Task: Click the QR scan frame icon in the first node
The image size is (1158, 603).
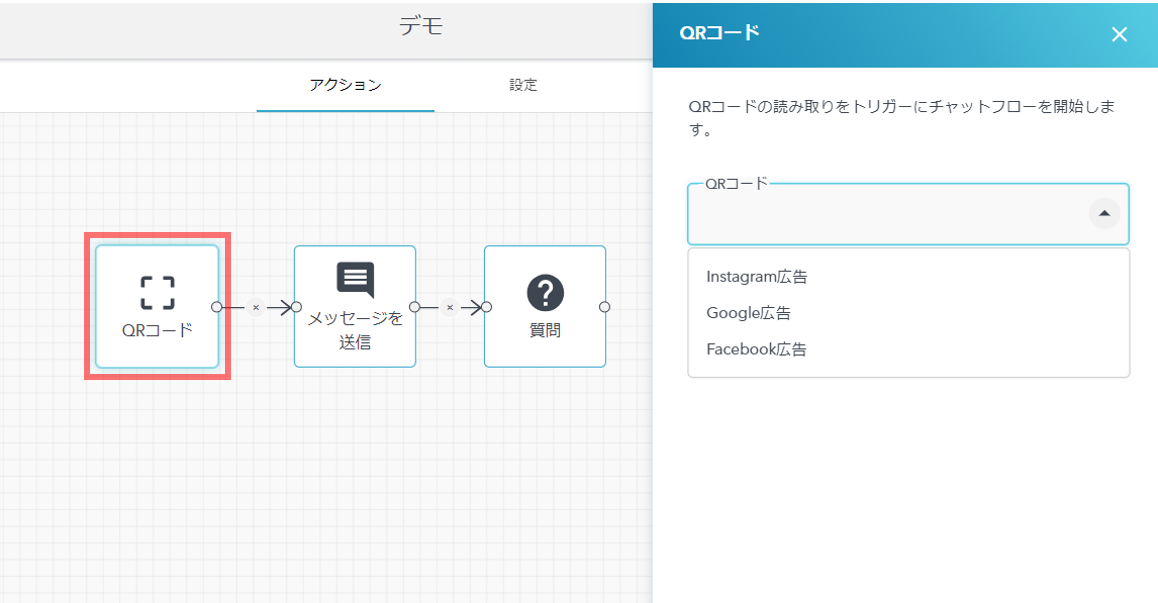Action: tap(157, 293)
